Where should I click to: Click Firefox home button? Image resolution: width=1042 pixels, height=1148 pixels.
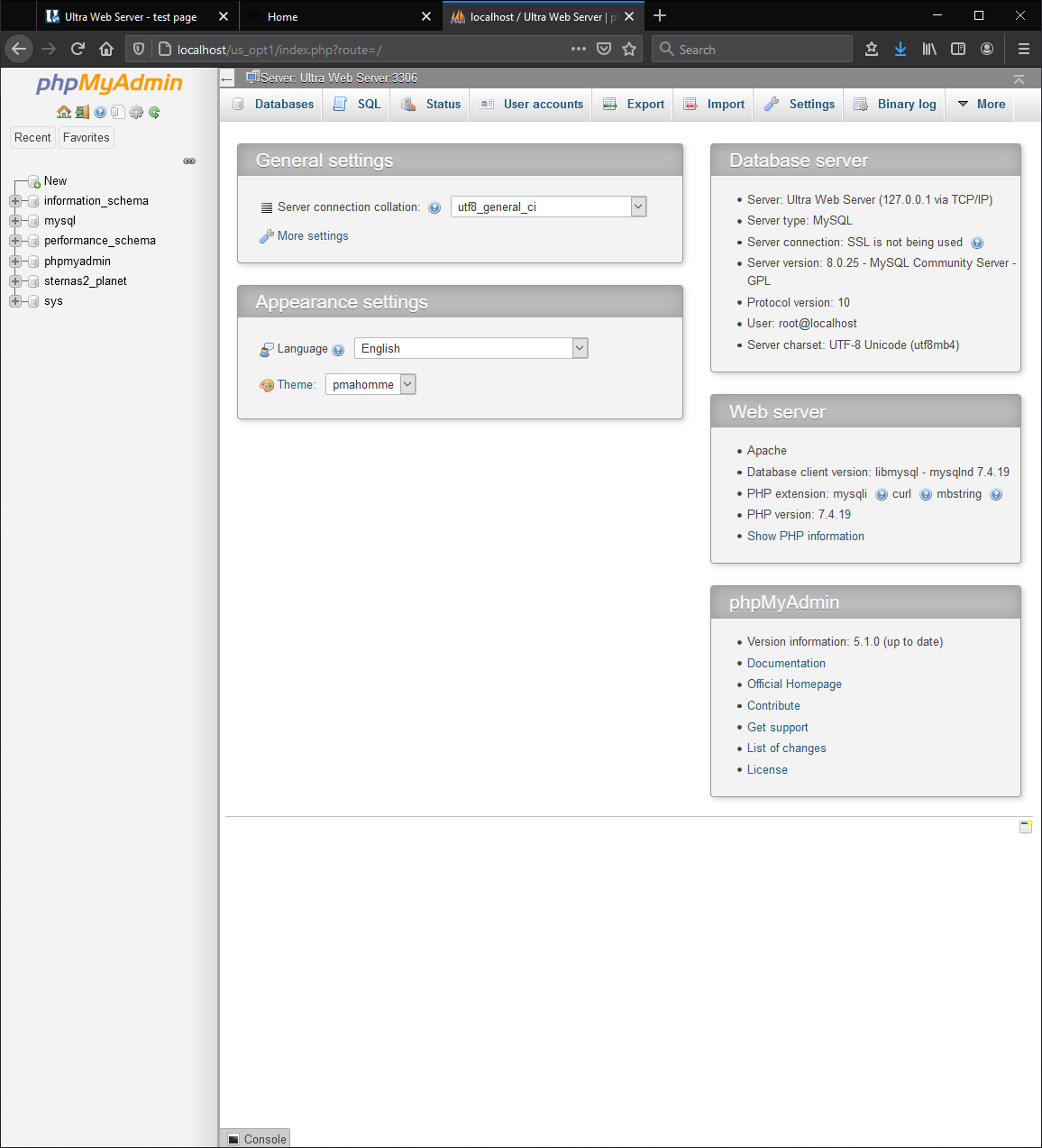pyautogui.click(x=106, y=49)
